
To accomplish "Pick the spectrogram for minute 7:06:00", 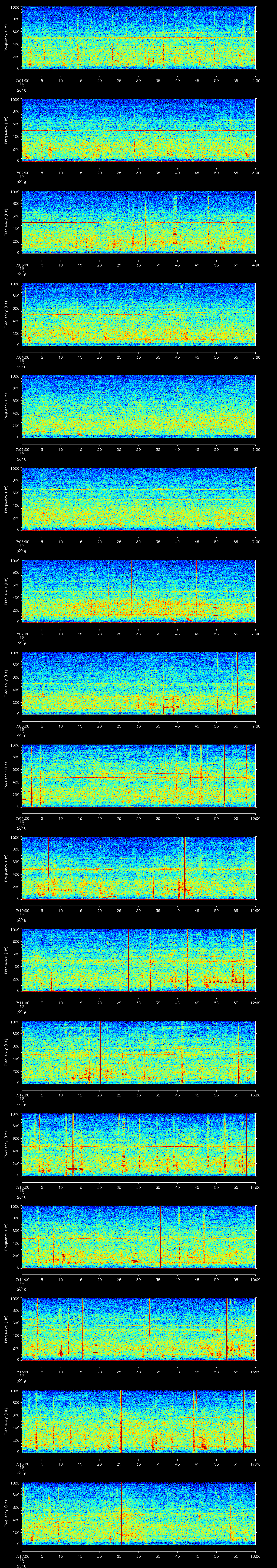I will (x=139, y=499).
